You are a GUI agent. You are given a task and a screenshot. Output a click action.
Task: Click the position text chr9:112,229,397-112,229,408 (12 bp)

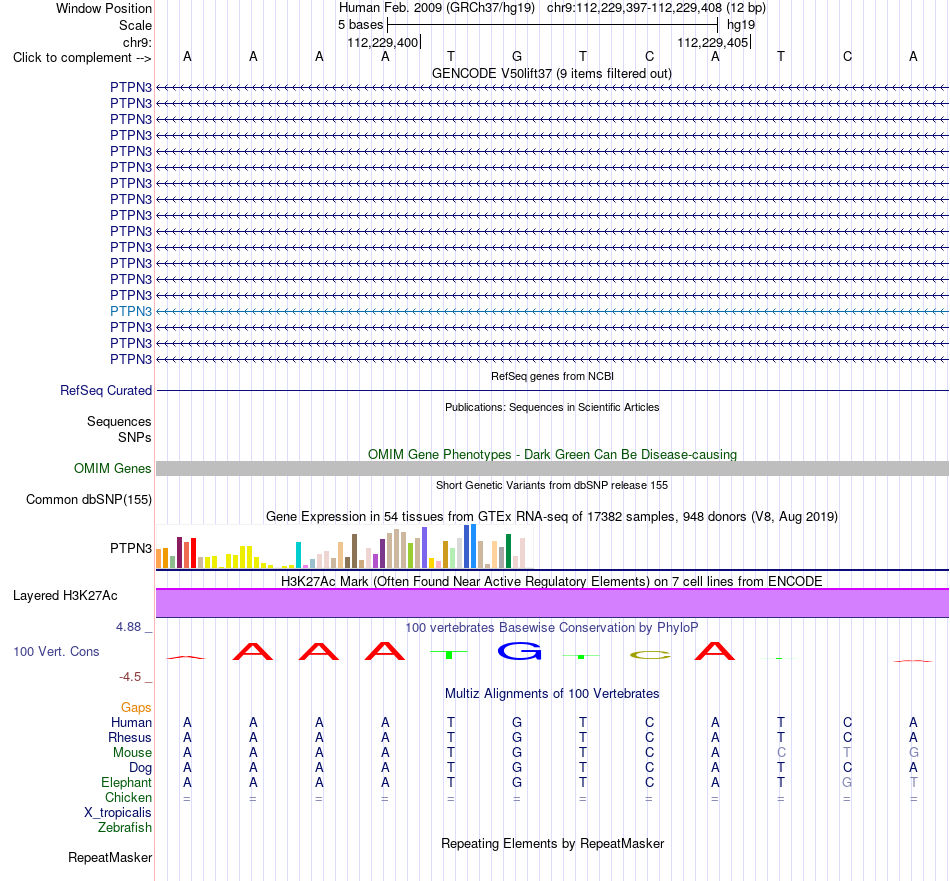656,8
